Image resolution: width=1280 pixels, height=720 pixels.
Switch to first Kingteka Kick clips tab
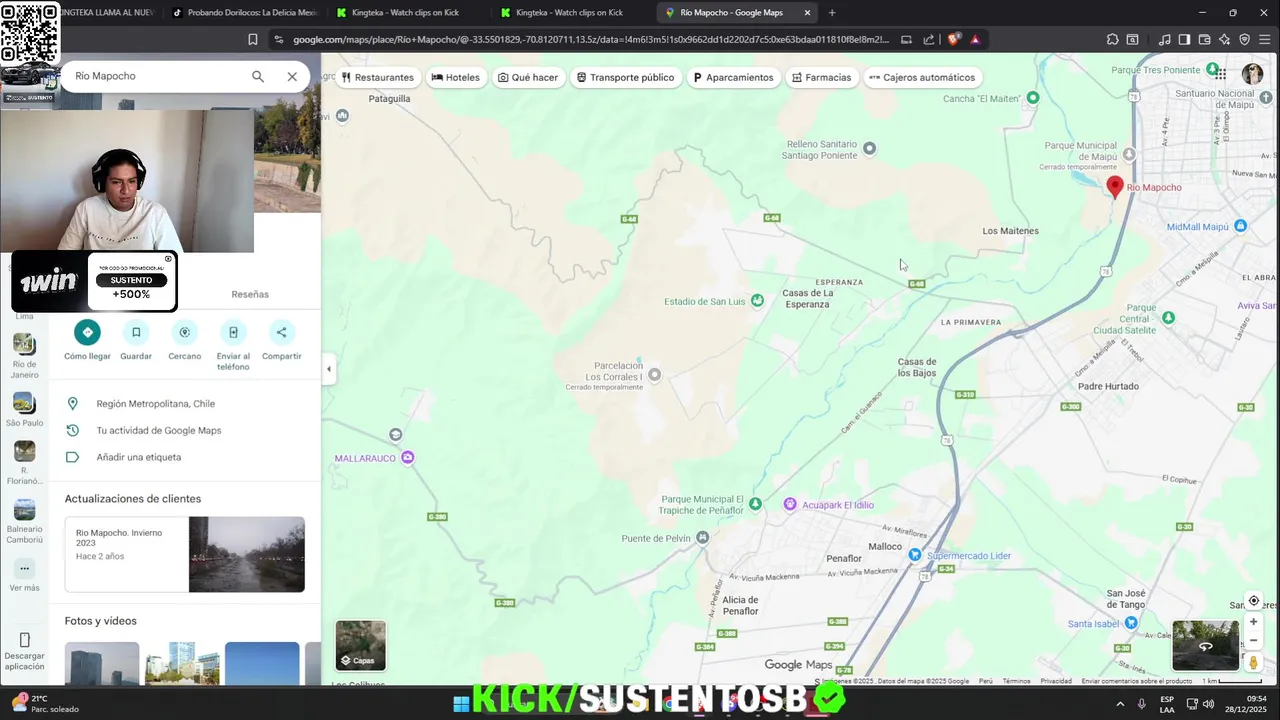coord(406,13)
